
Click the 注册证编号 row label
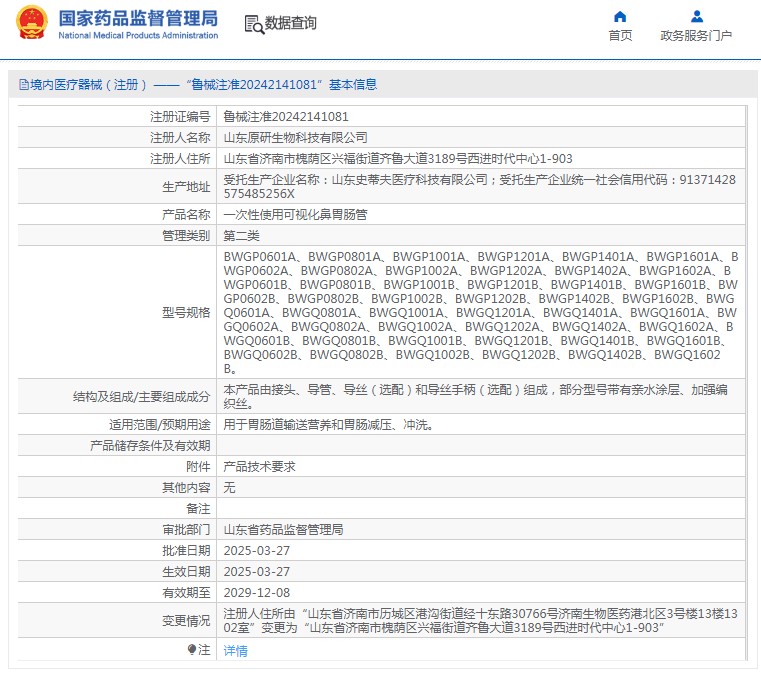coord(180,116)
